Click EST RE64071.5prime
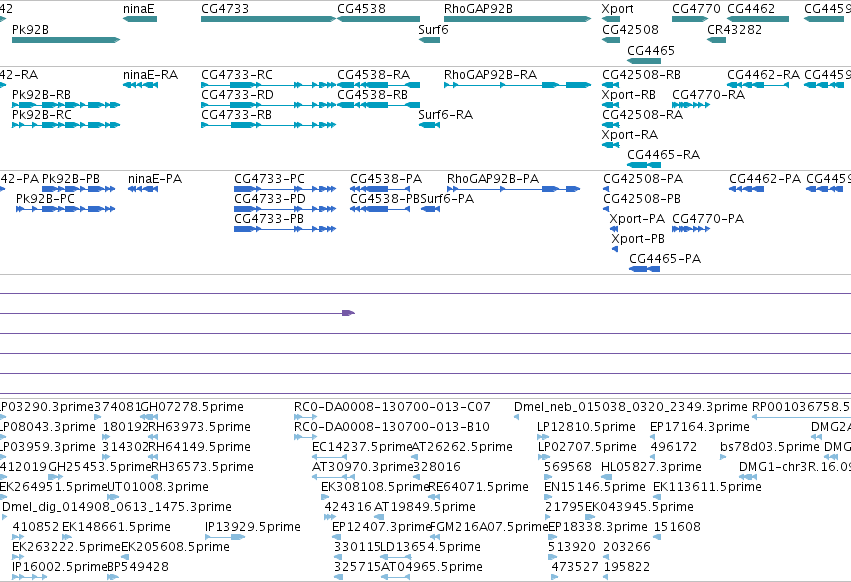This screenshot has height=582, width=851. [479, 487]
